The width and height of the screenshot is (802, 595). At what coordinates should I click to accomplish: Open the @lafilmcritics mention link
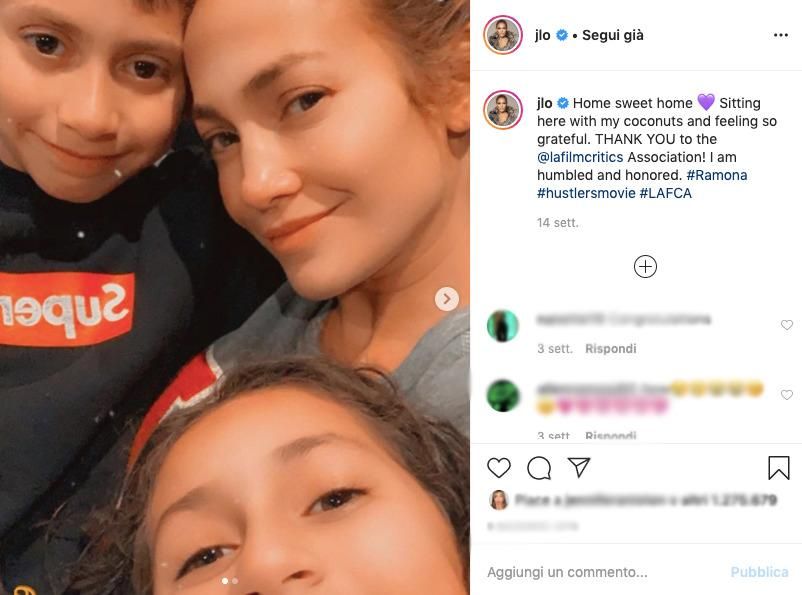580,157
